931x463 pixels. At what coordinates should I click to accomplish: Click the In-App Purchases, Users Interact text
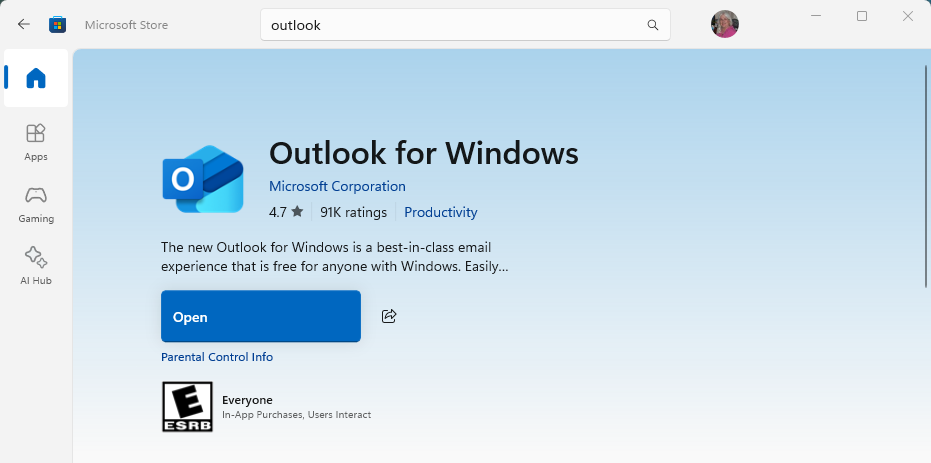(x=296, y=415)
